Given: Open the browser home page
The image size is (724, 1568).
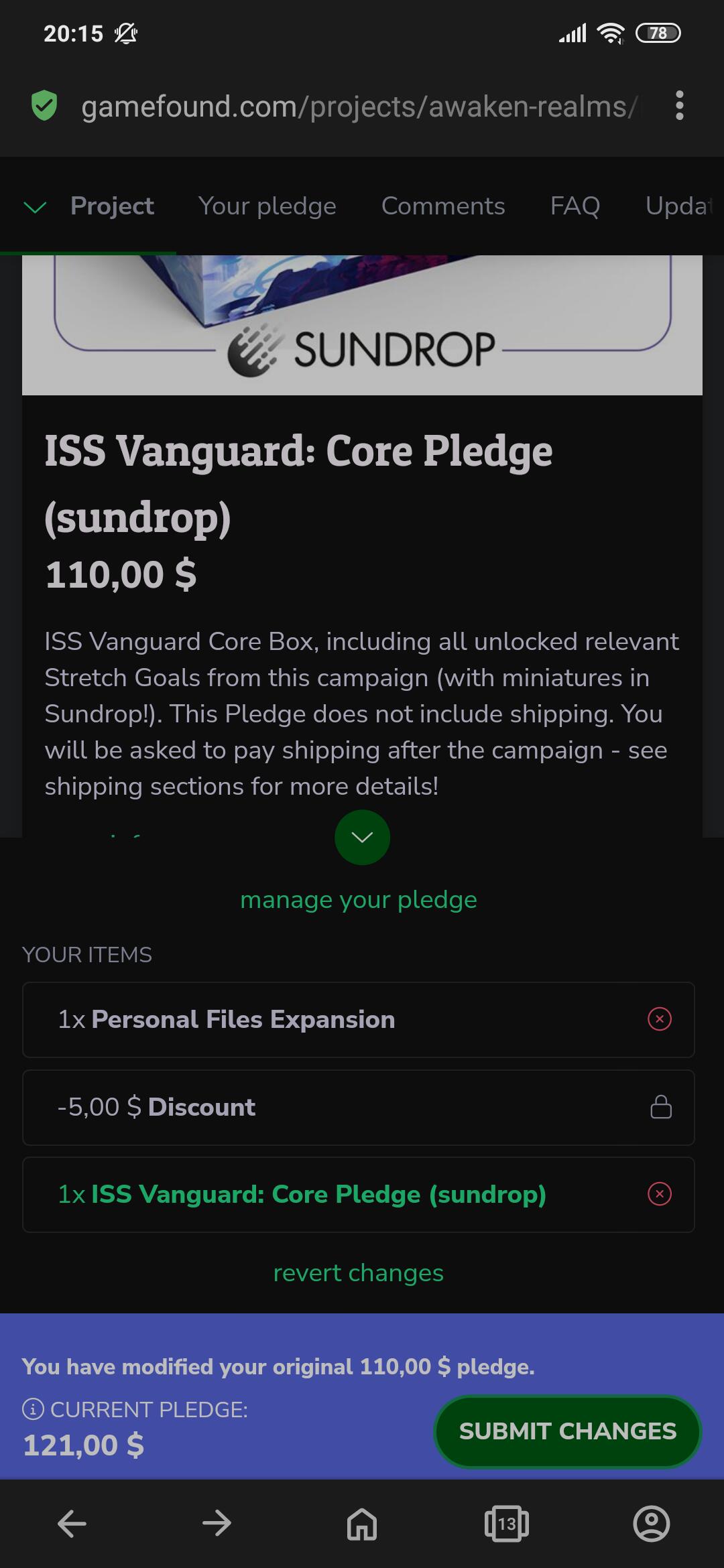Looking at the screenshot, I should click(x=362, y=1524).
